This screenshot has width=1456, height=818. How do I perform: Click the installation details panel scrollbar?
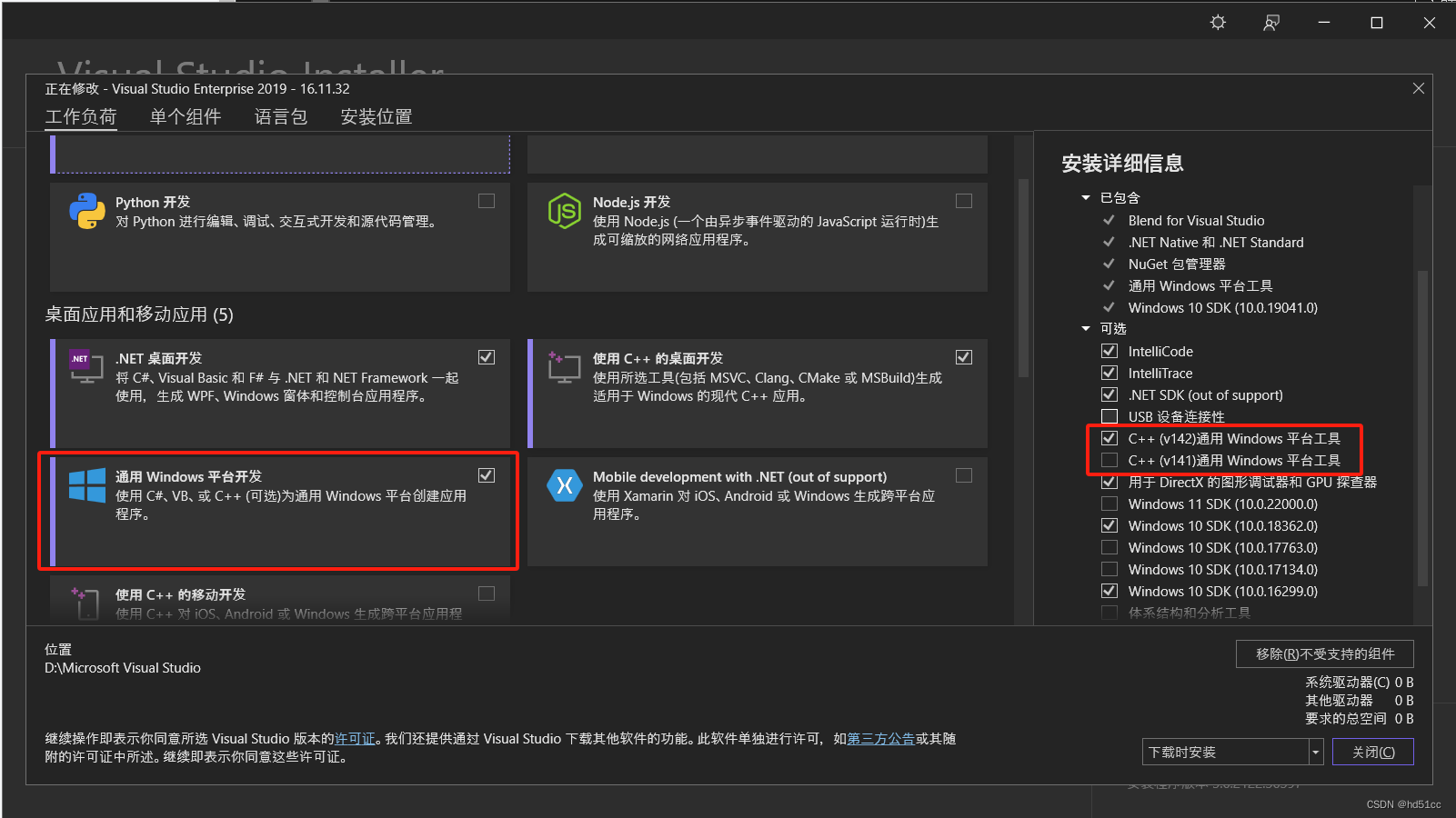point(1422,427)
